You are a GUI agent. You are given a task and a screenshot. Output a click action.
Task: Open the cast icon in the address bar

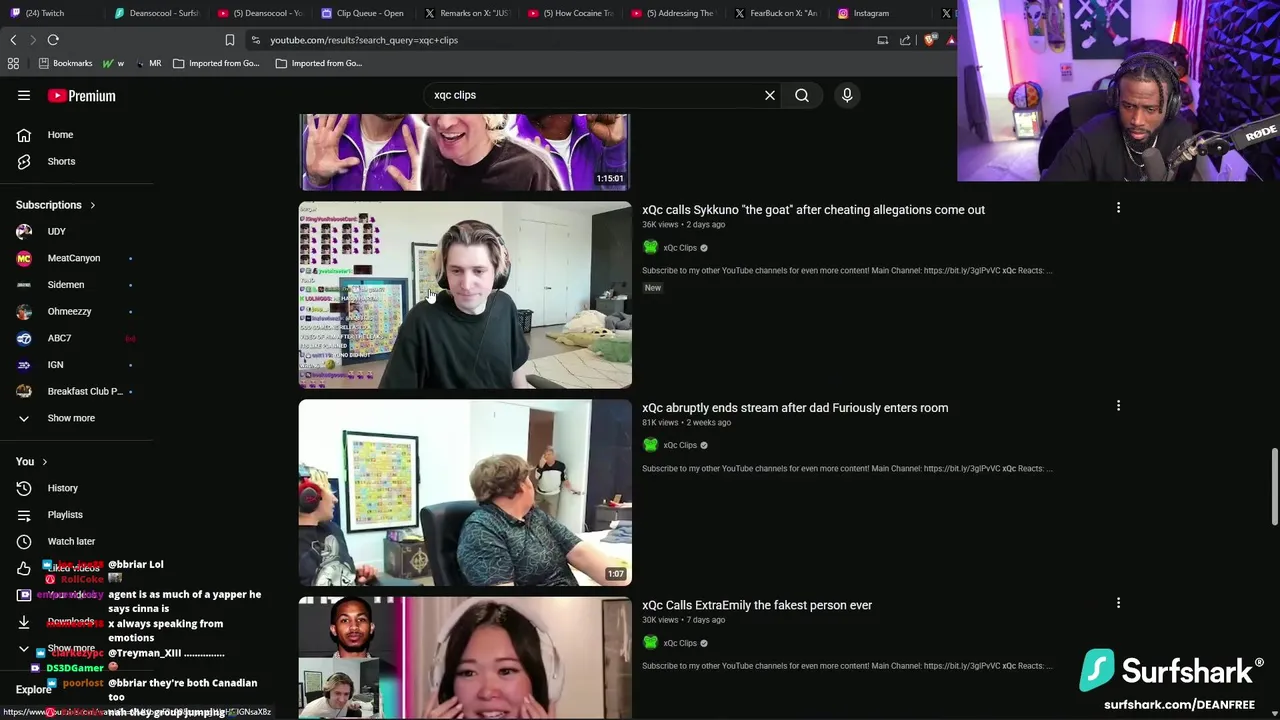pos(882,40)
